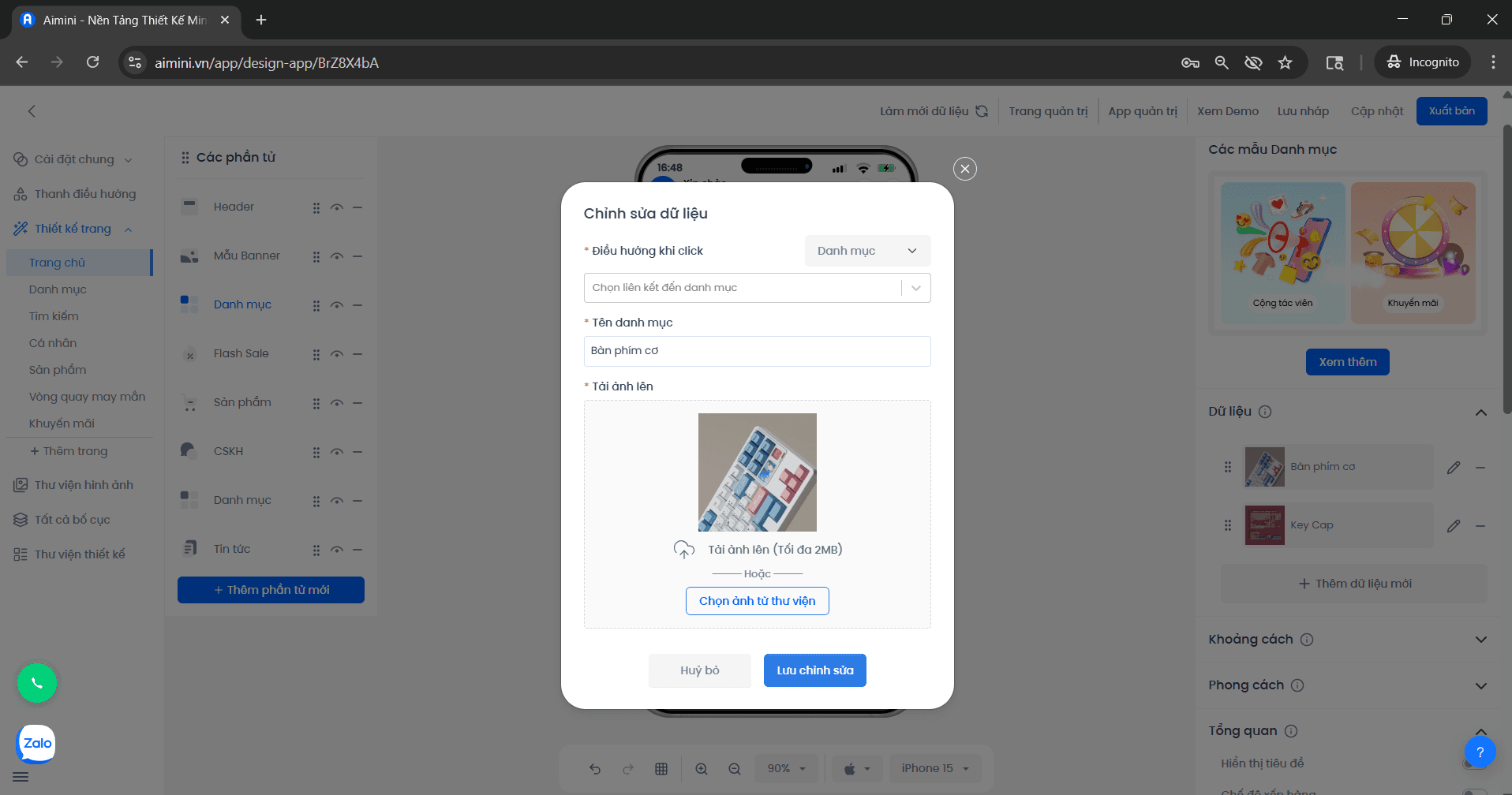
Task: Close the edit data dialog with X icon
Action: click(964, 169)
